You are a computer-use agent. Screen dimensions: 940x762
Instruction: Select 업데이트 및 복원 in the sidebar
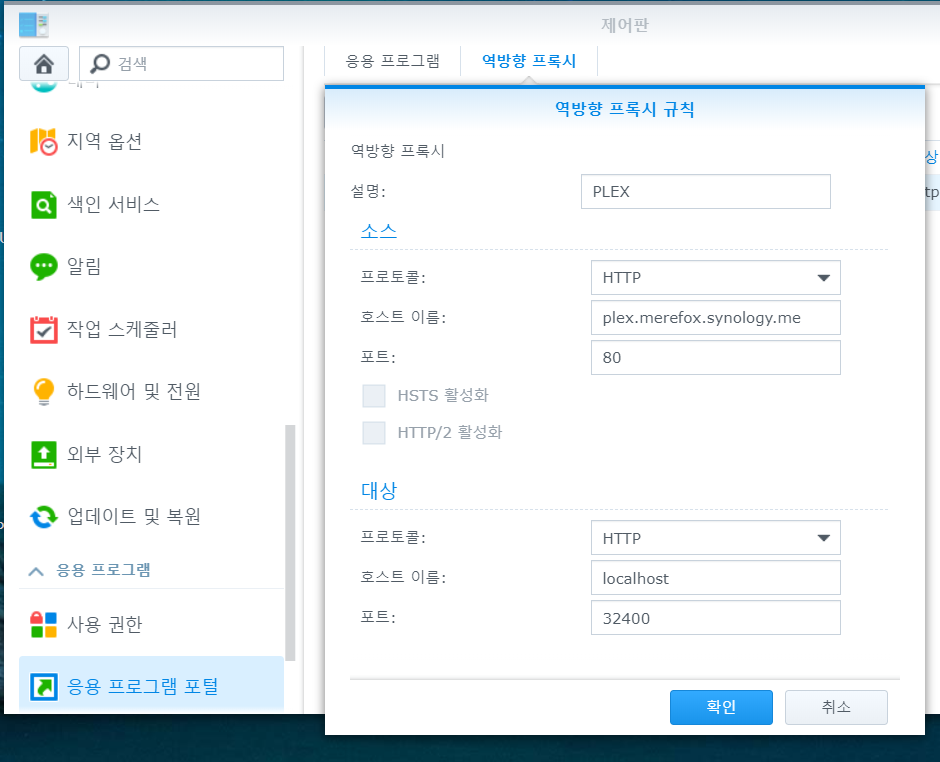(x=151, y=517)
